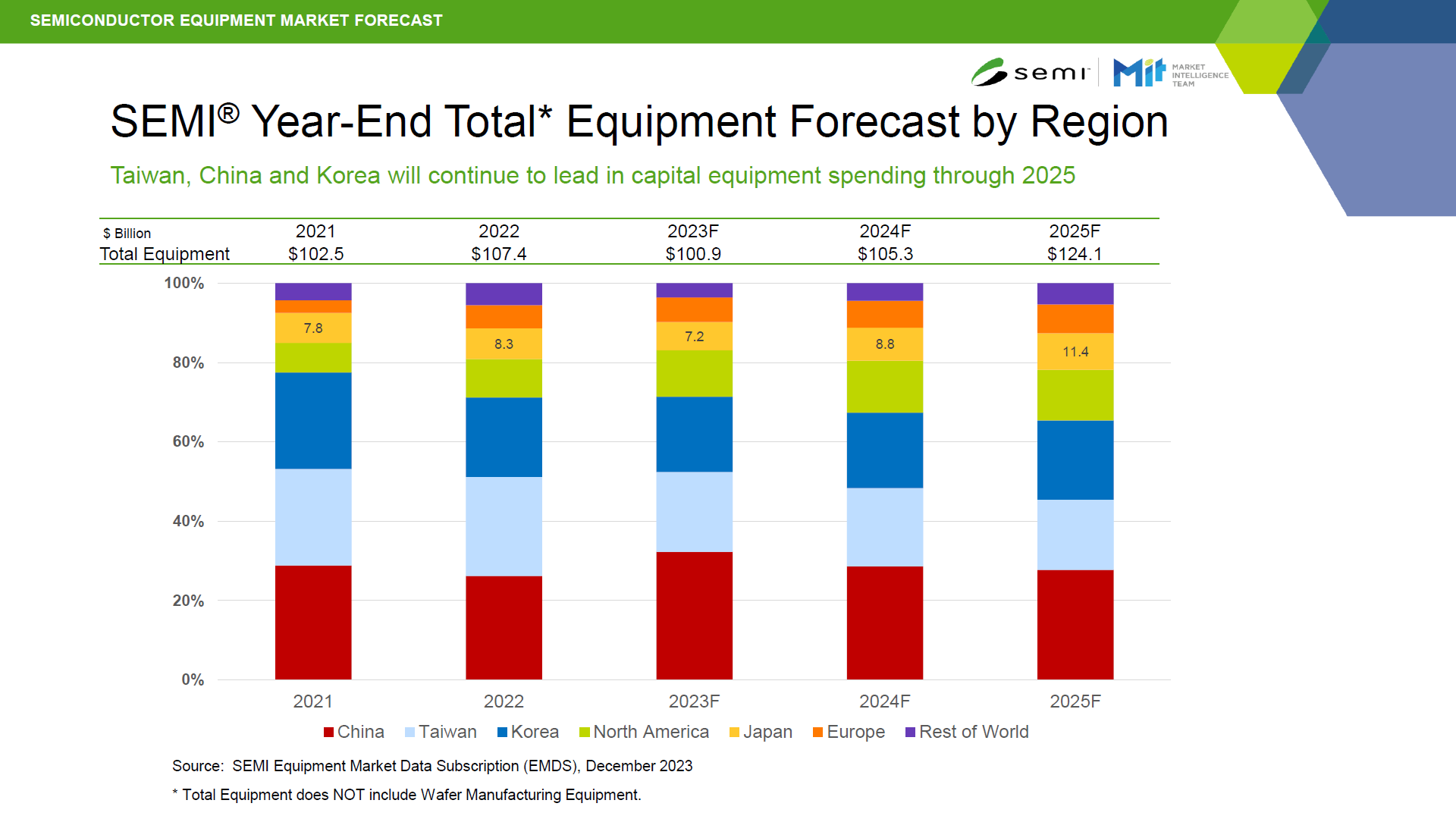Screen dimensions: 1456x819
Task: Click the $102.5 total equipment value
Action: tap(316, 254)
